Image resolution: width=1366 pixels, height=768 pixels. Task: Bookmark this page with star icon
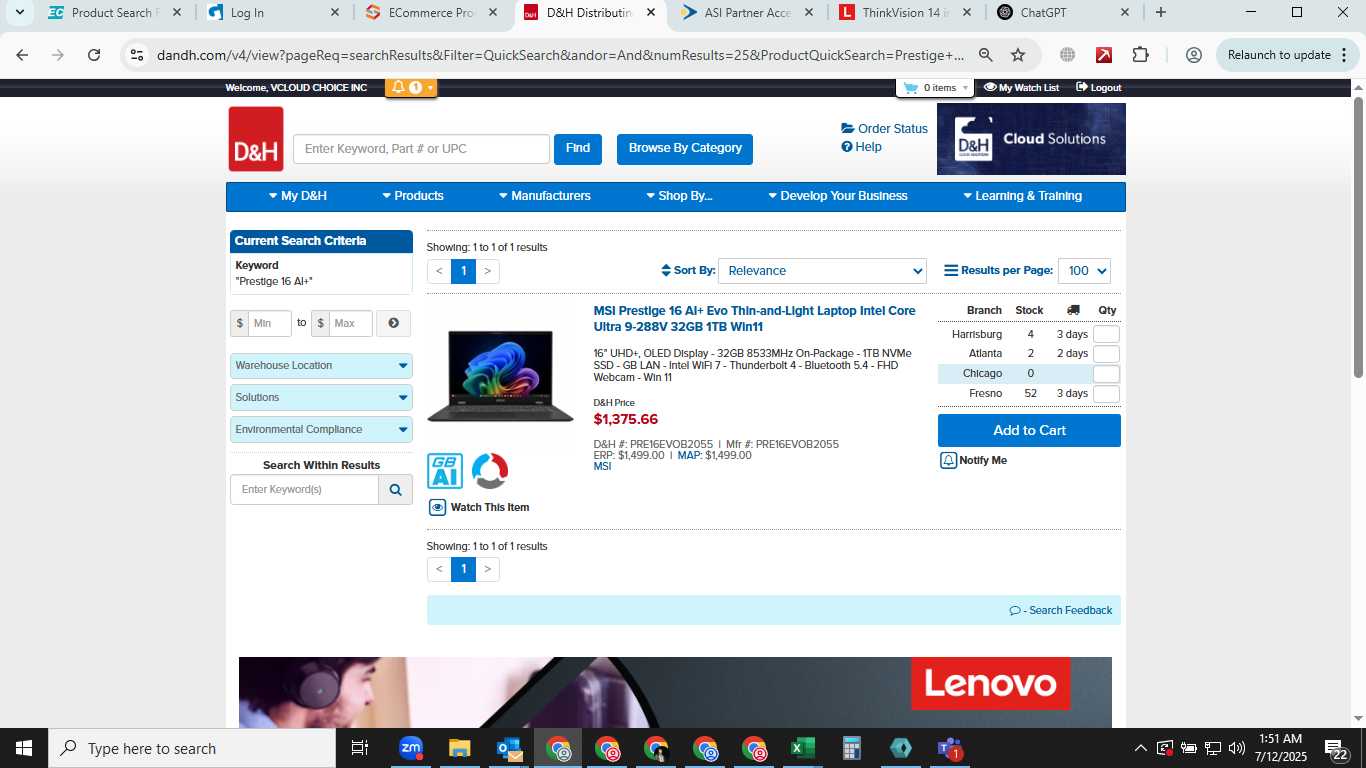[x=1018, y=55]
